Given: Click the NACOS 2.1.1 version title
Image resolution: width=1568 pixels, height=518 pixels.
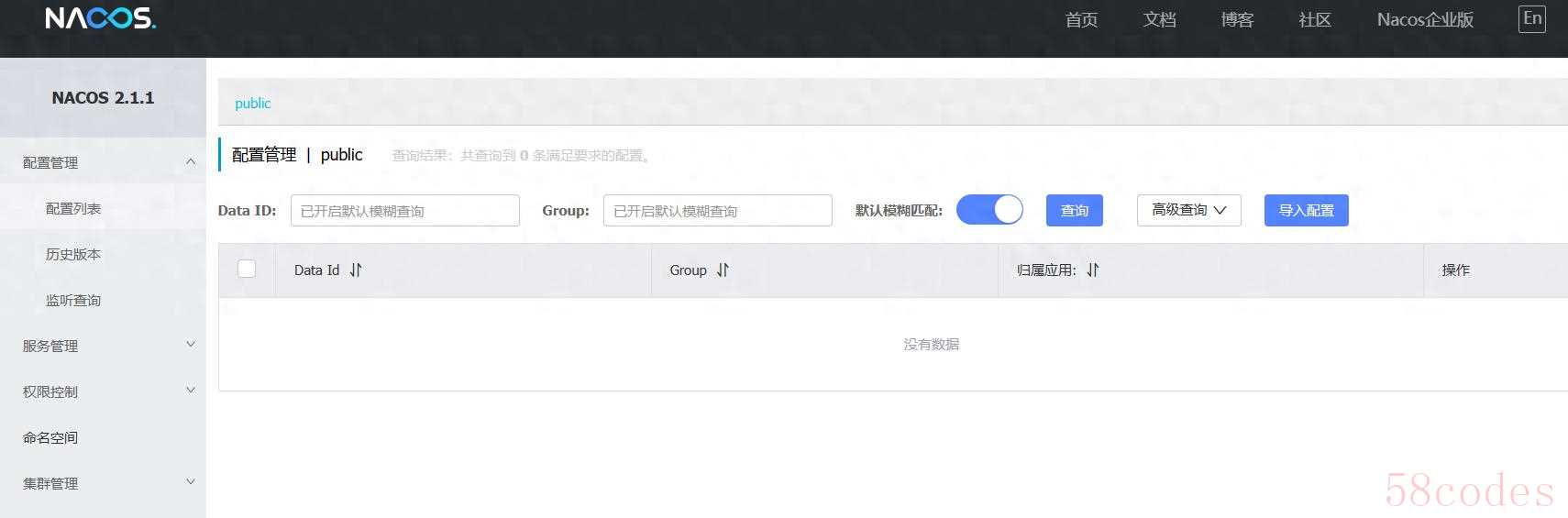Looking at the screenshot, I should click(x=103, y=97).
